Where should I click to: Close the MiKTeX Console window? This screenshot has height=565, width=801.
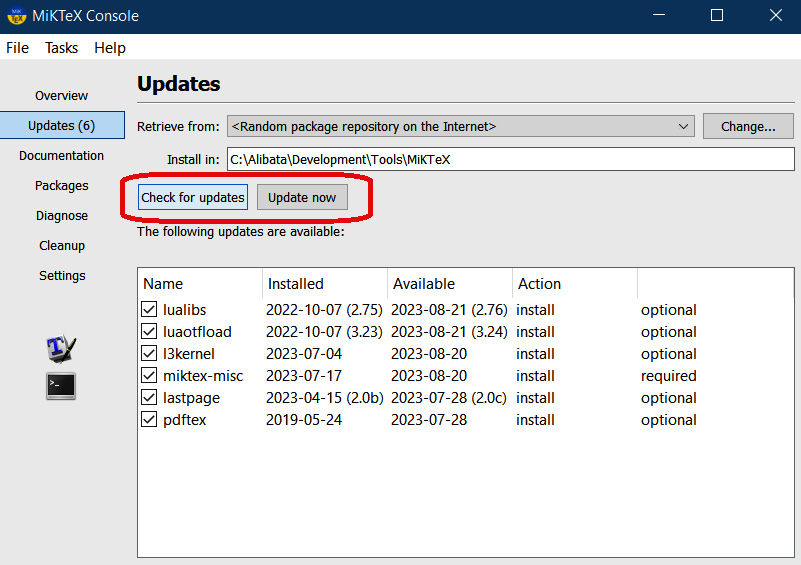click(x=775, y=15)
